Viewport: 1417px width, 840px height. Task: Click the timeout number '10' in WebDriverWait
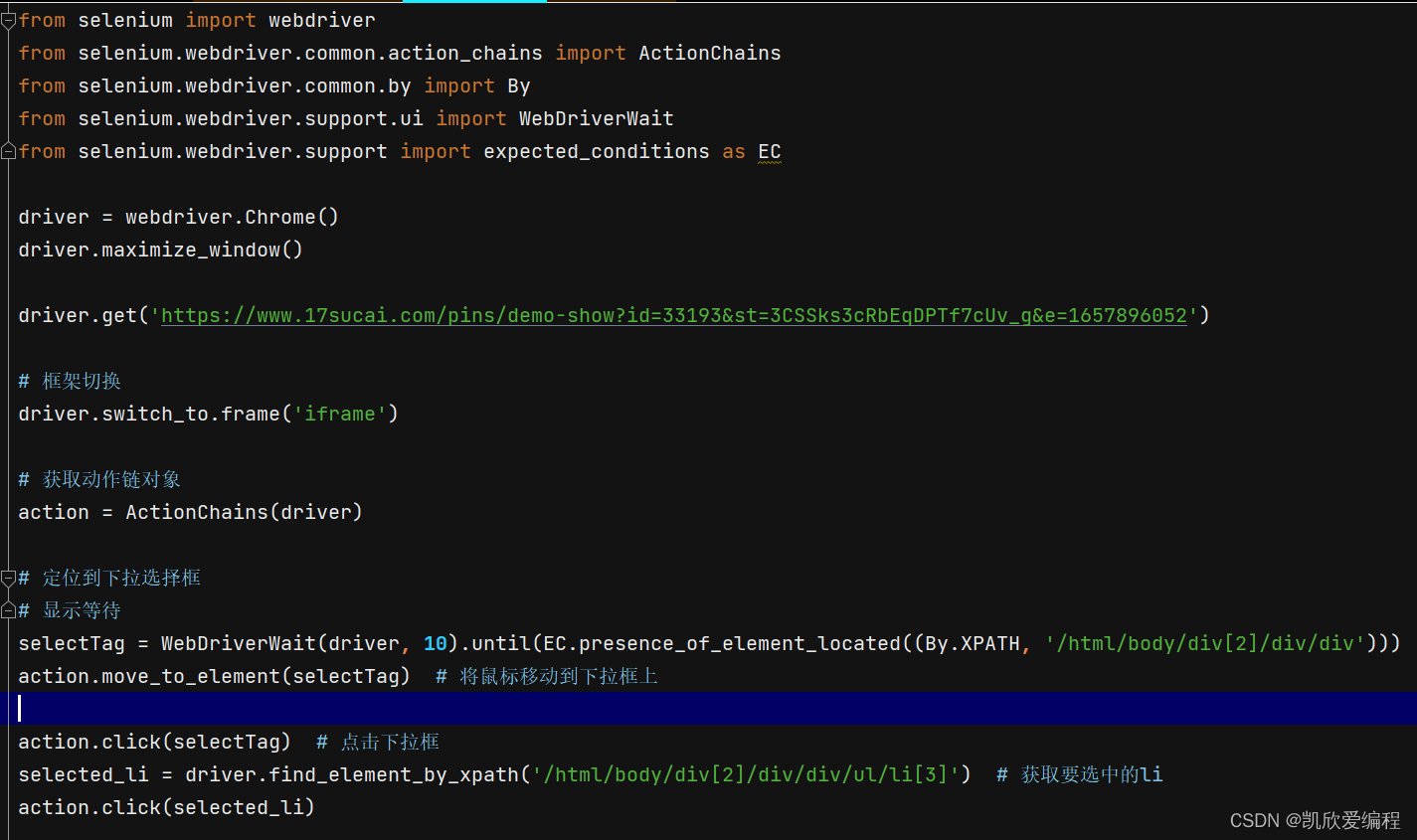tap(436, 644)
